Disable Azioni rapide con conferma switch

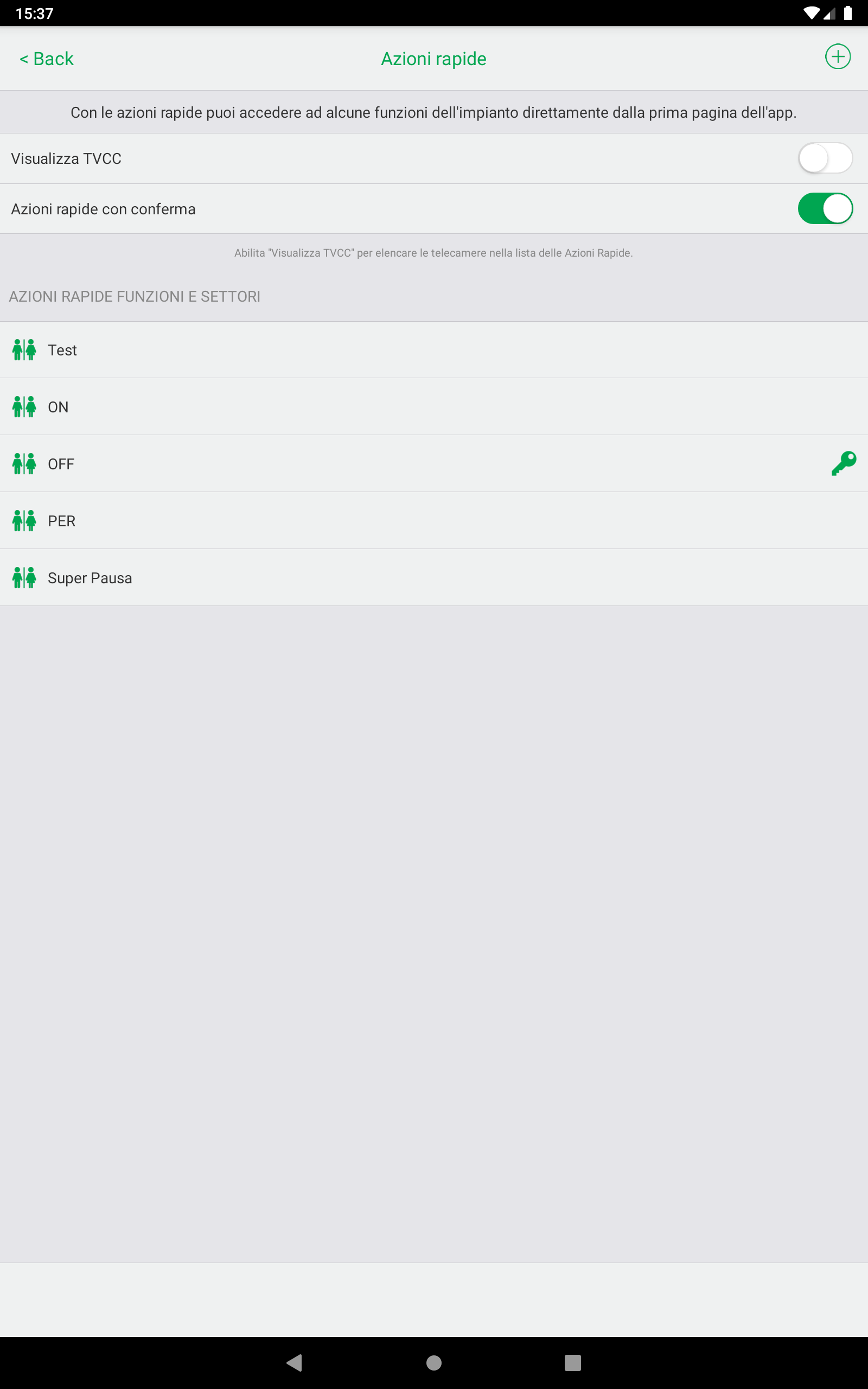(825, 208)
